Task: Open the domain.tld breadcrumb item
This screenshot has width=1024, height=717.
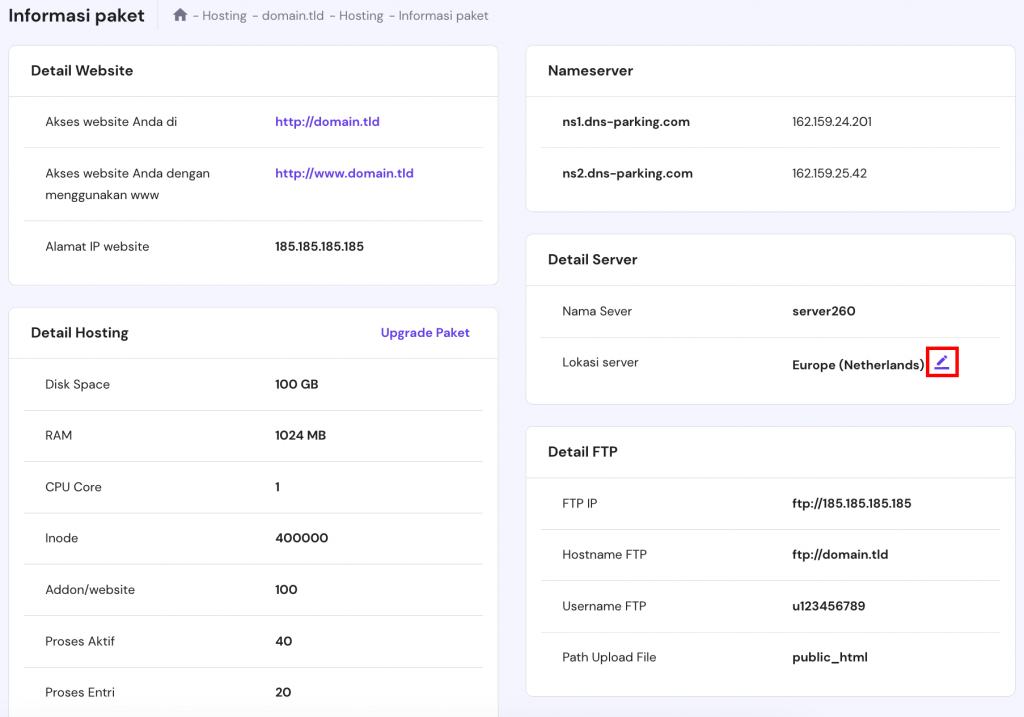Action: [292, 16]
